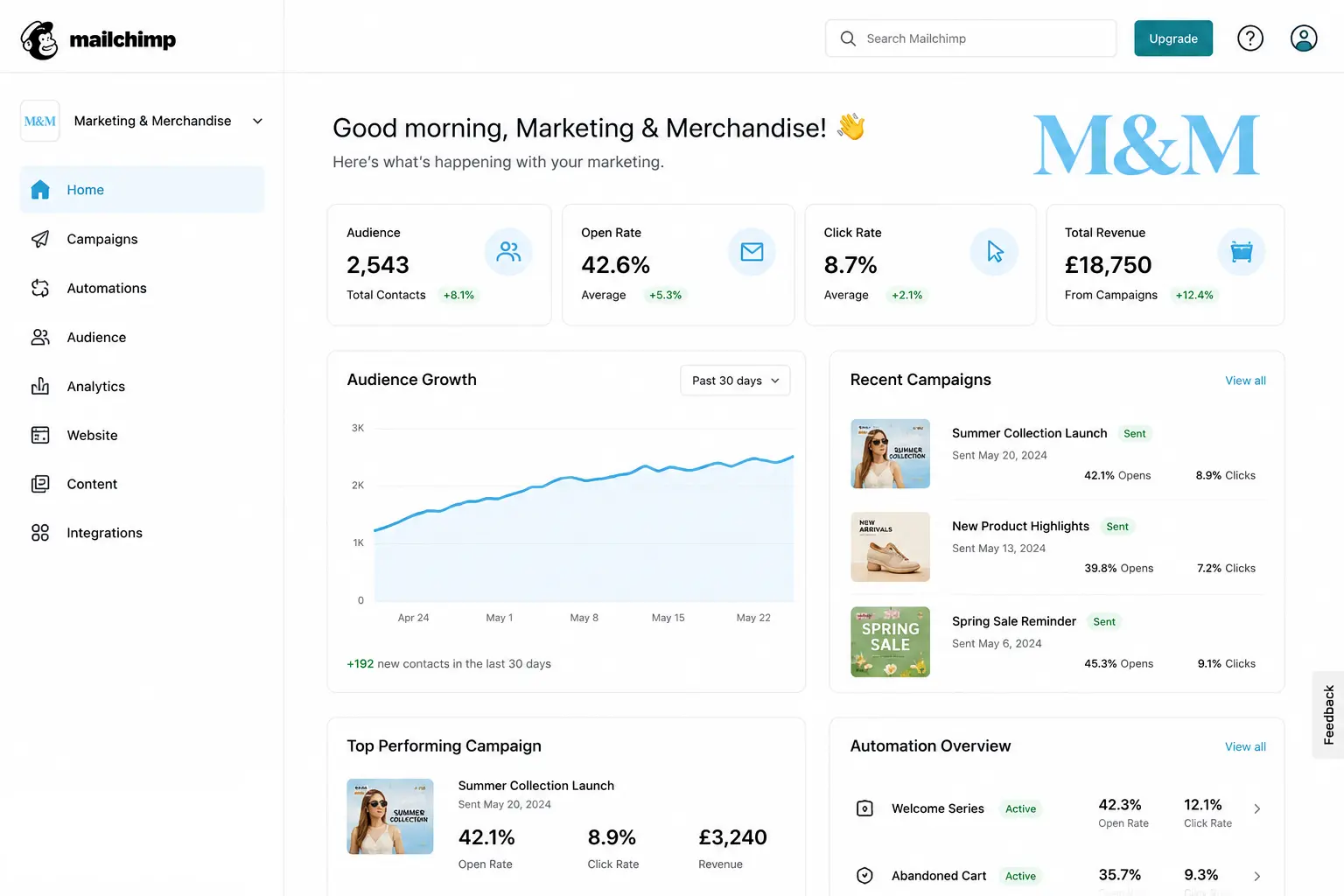Open Spring Sale Reminder campaign
The height and width of the screenshot is (896, 1344).
pos(1014,621)
